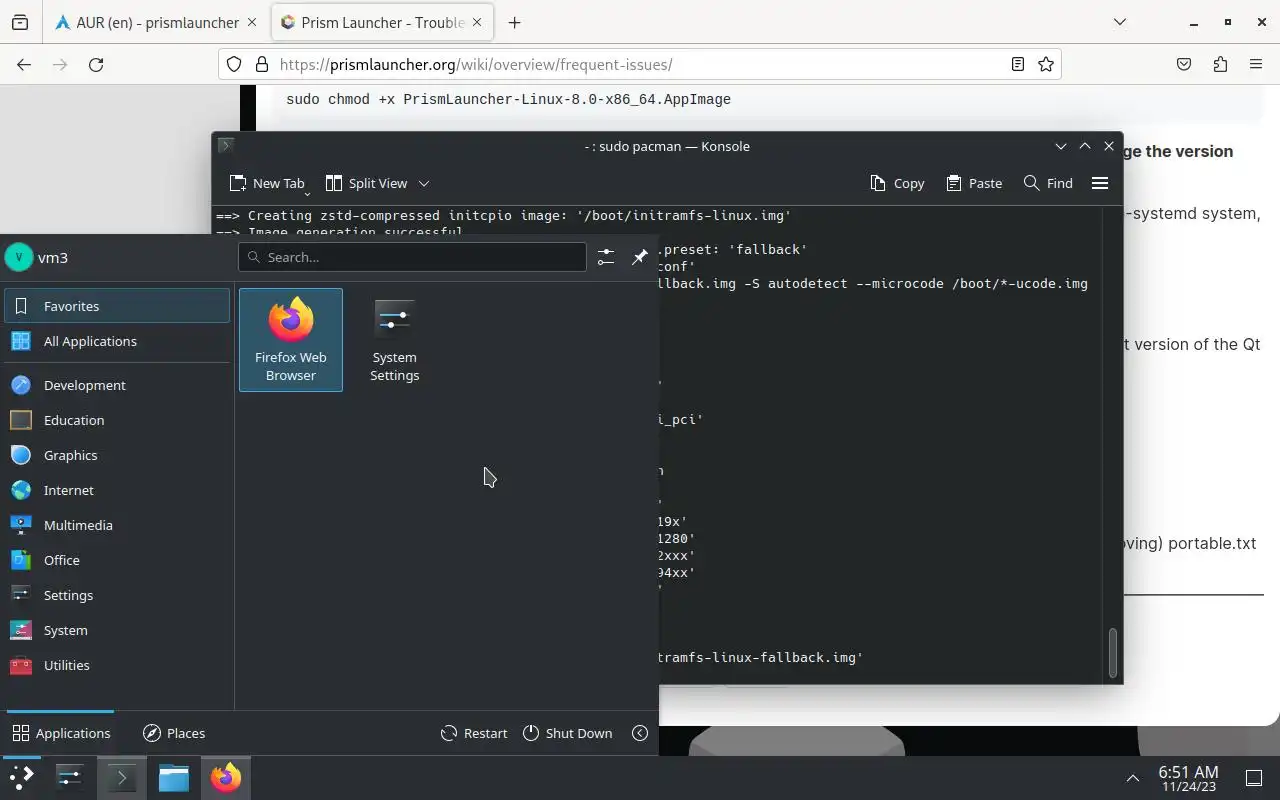Select the Favorites category
The image size is (1280, 800).
[118, 306]
